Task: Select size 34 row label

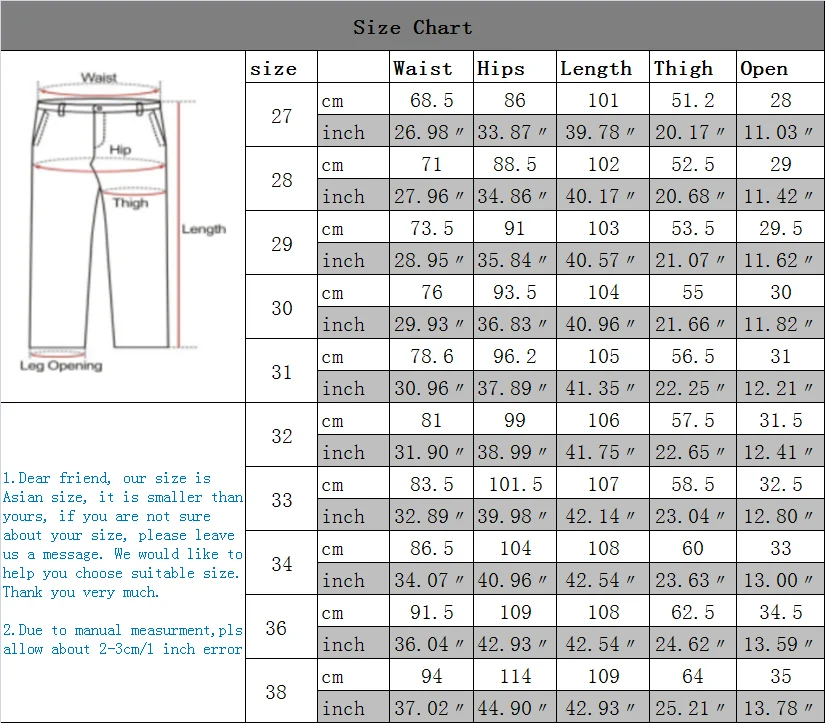Action: click(281, 564)
